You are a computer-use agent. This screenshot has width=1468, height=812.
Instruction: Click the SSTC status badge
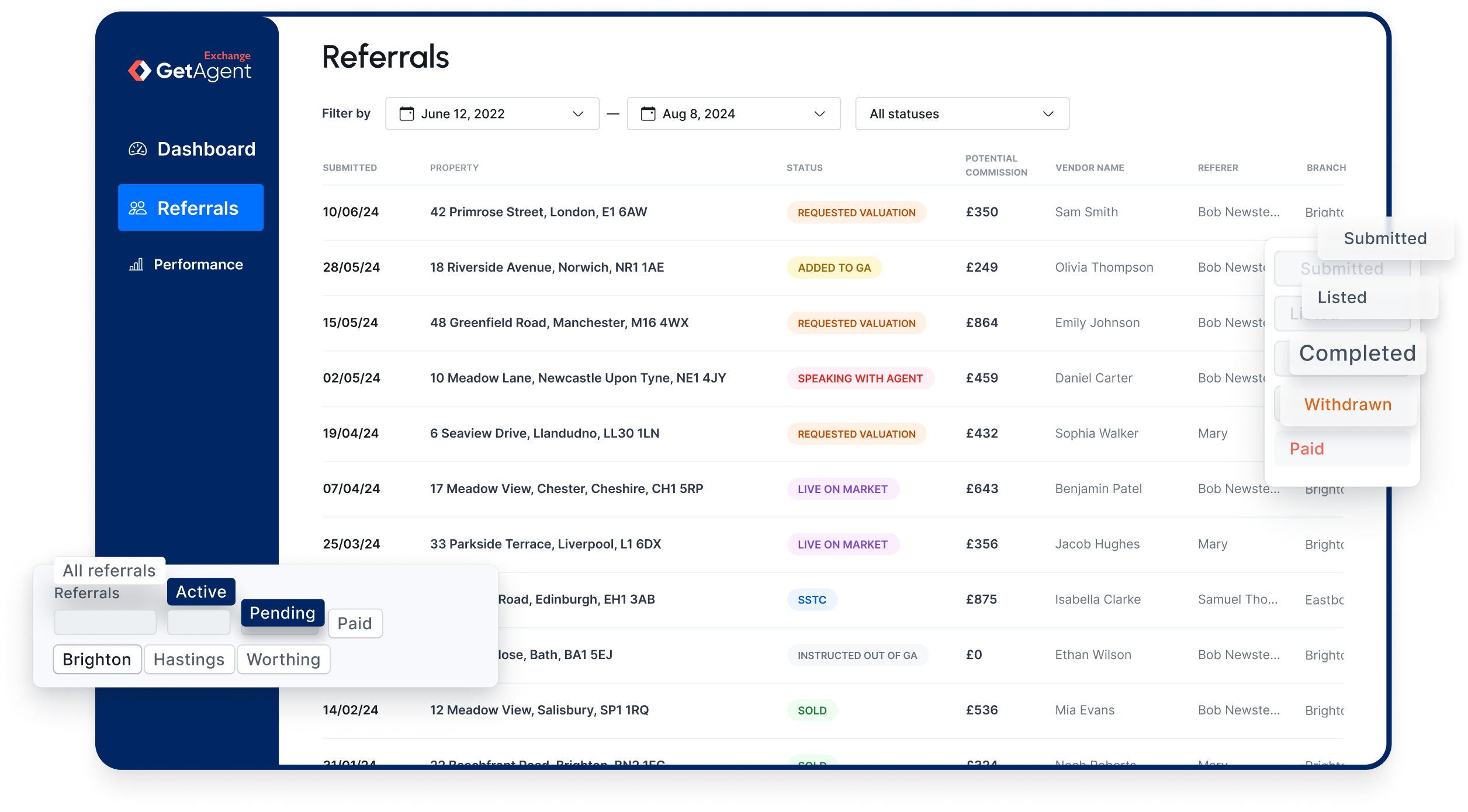tap(812, 599)
